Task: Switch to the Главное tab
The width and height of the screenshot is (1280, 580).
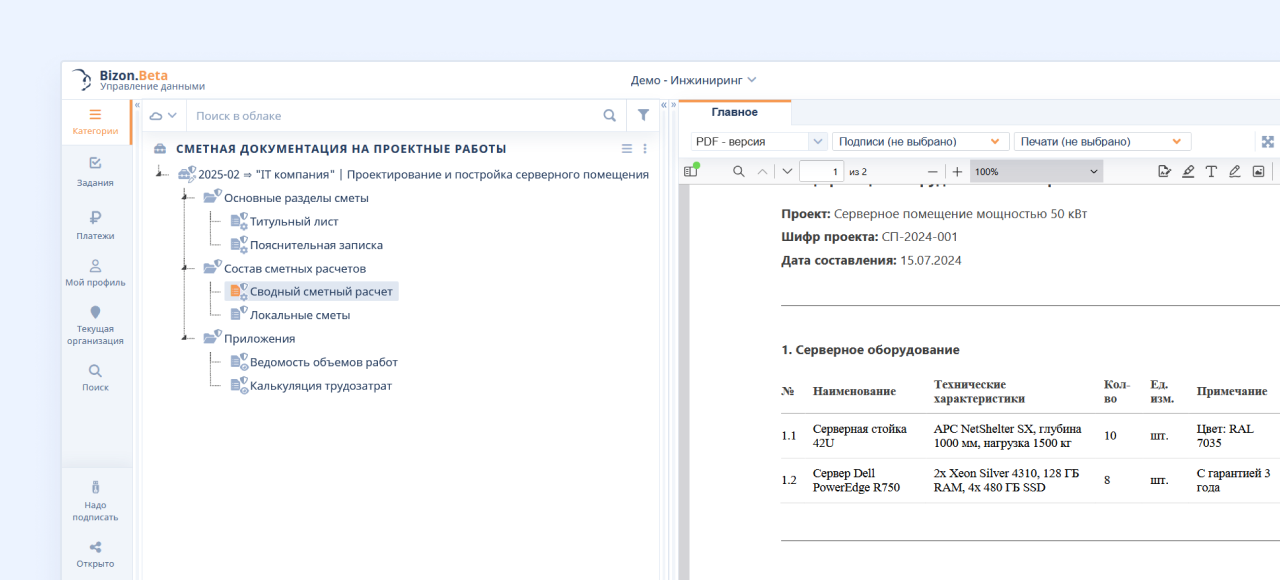Action: pos(734,112)
